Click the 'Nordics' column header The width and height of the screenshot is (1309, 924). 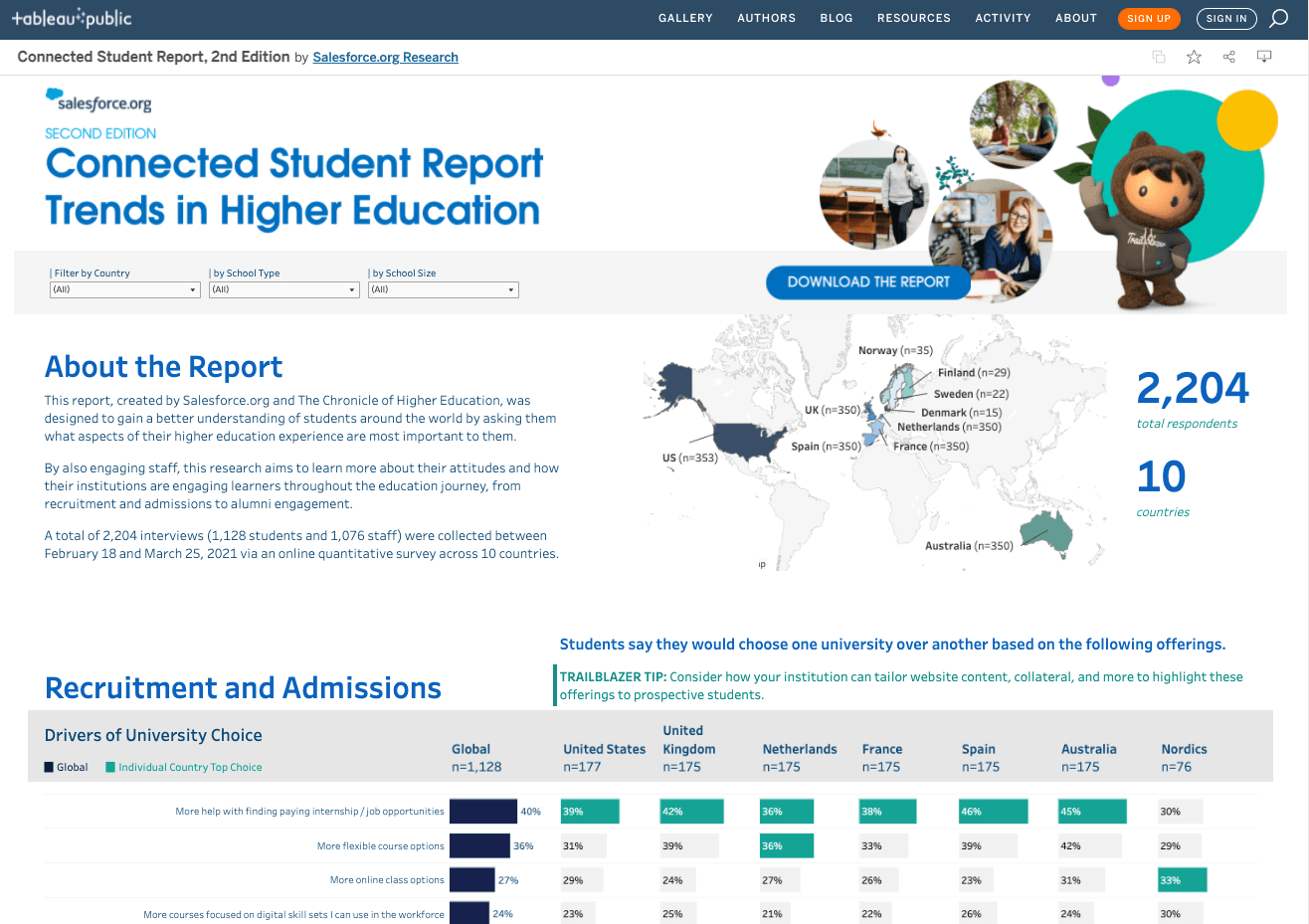tap(1184, 749)
